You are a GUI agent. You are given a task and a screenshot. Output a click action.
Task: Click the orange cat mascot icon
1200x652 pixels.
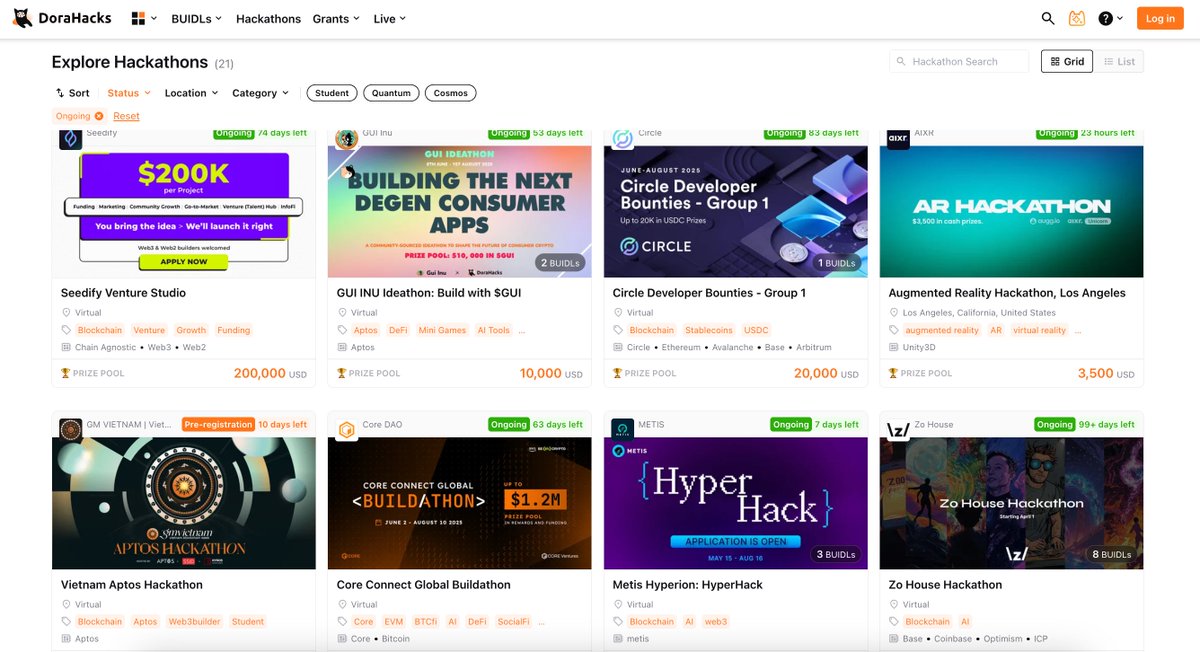pos(1077,18)
